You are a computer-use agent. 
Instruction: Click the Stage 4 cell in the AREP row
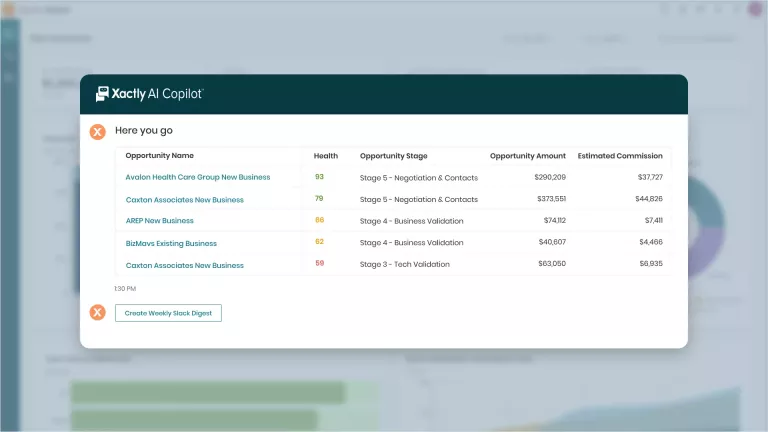click(411, 221)
